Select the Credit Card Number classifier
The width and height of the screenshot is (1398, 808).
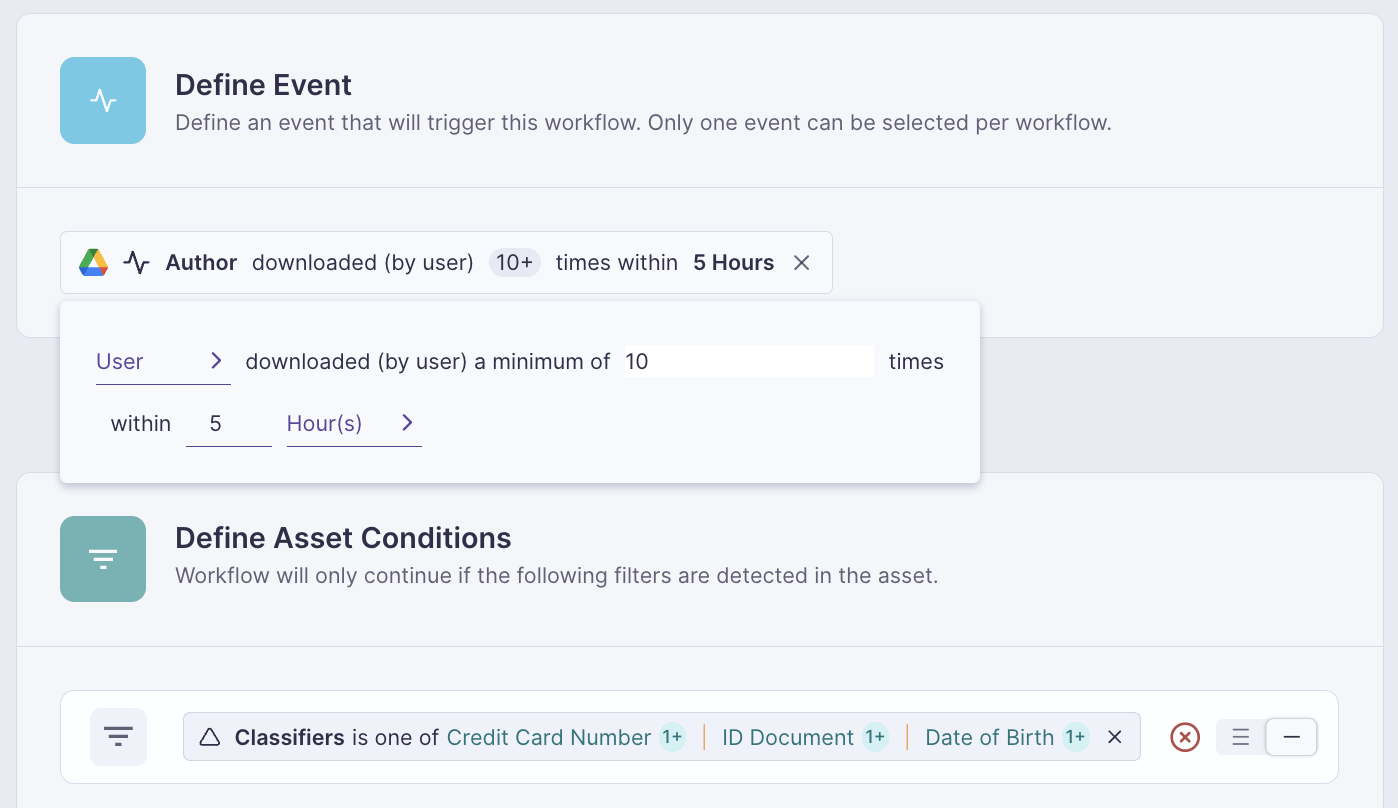point(549,738)
